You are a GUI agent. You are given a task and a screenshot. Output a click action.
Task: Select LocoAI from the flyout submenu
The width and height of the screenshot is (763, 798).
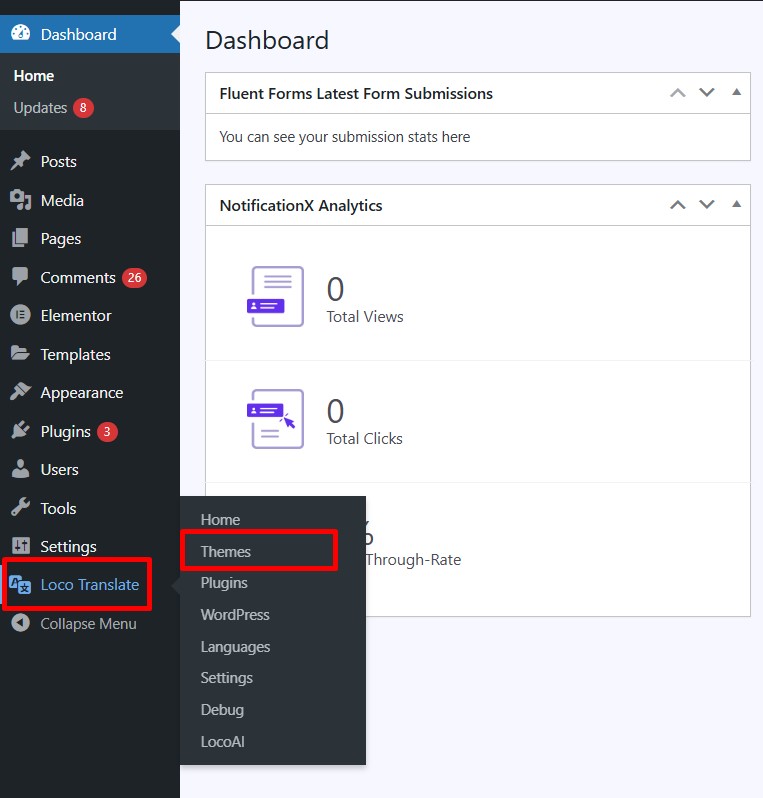coord(222,742)
